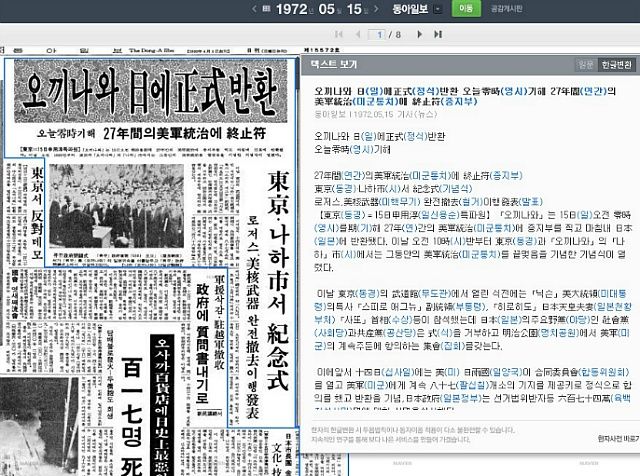Go to the next page

(x=419, y=34)
